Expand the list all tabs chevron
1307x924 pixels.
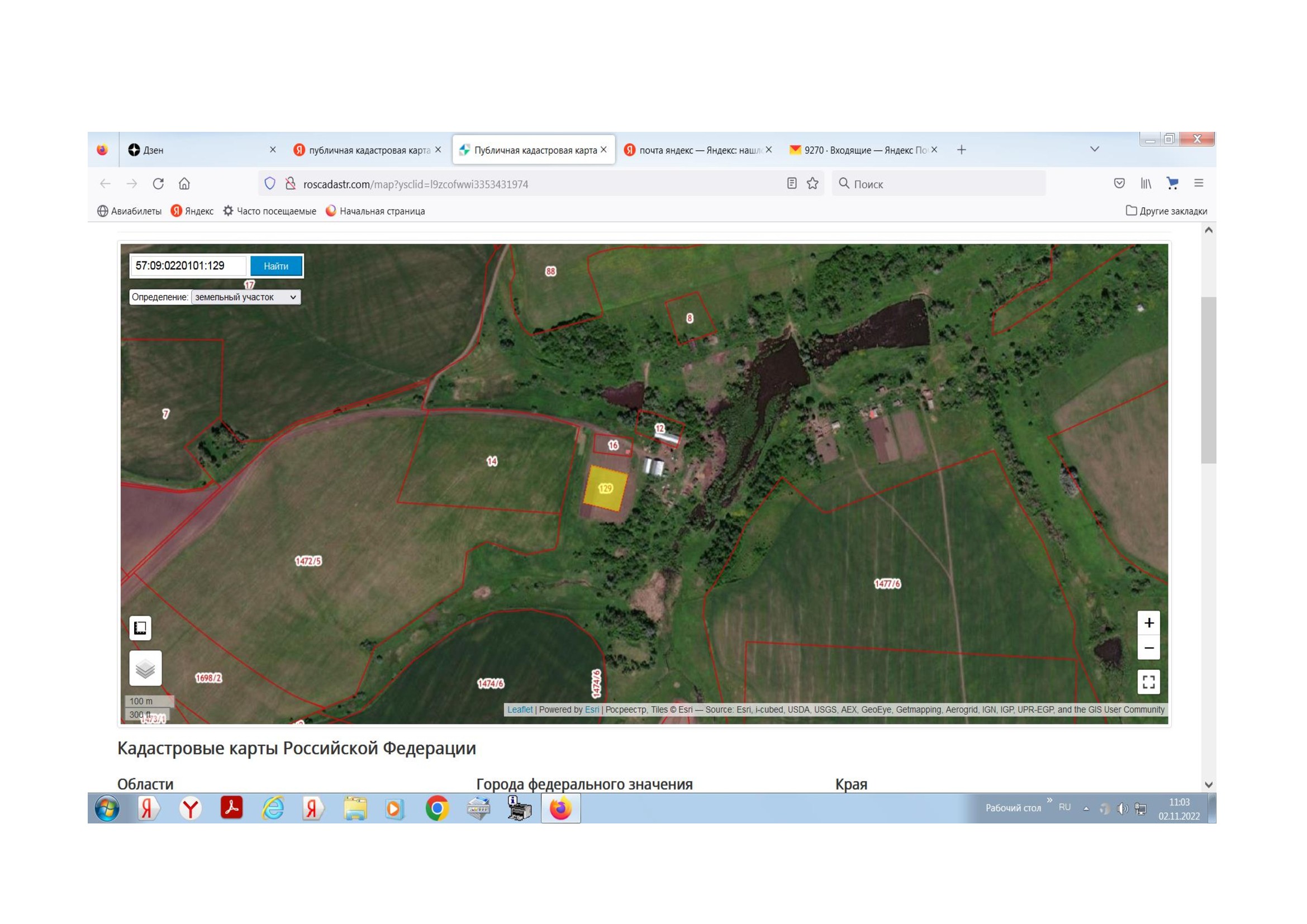(1094, 149)
